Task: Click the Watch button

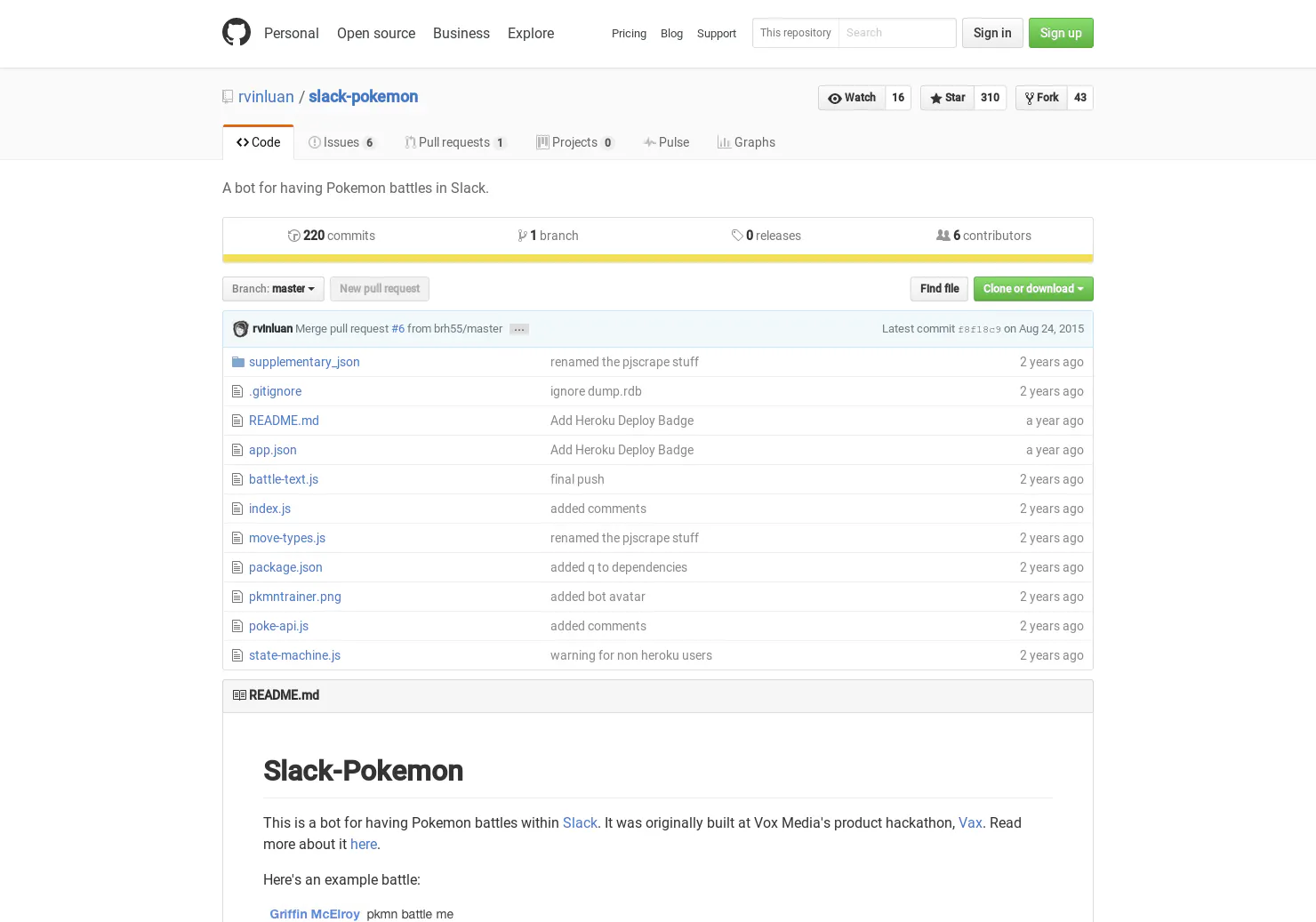Action: tap(852, 98)
